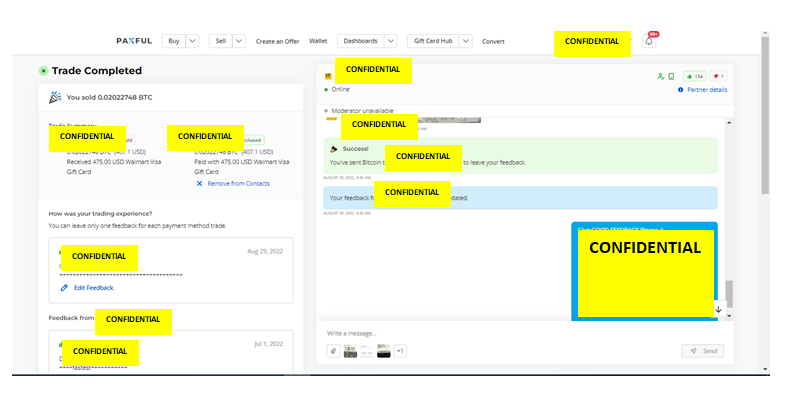The image size is (791, 404).
Task: Expand the Sell dropdown arrow
Action: 239,41
